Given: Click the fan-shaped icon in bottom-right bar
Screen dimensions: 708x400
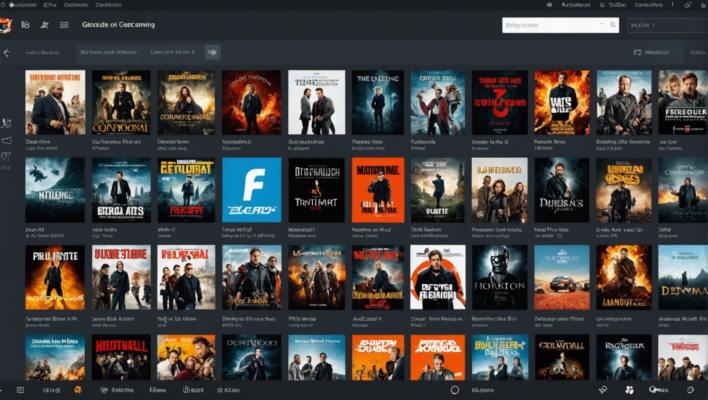Looking at the screenshot, I should (x=629, y=390).
